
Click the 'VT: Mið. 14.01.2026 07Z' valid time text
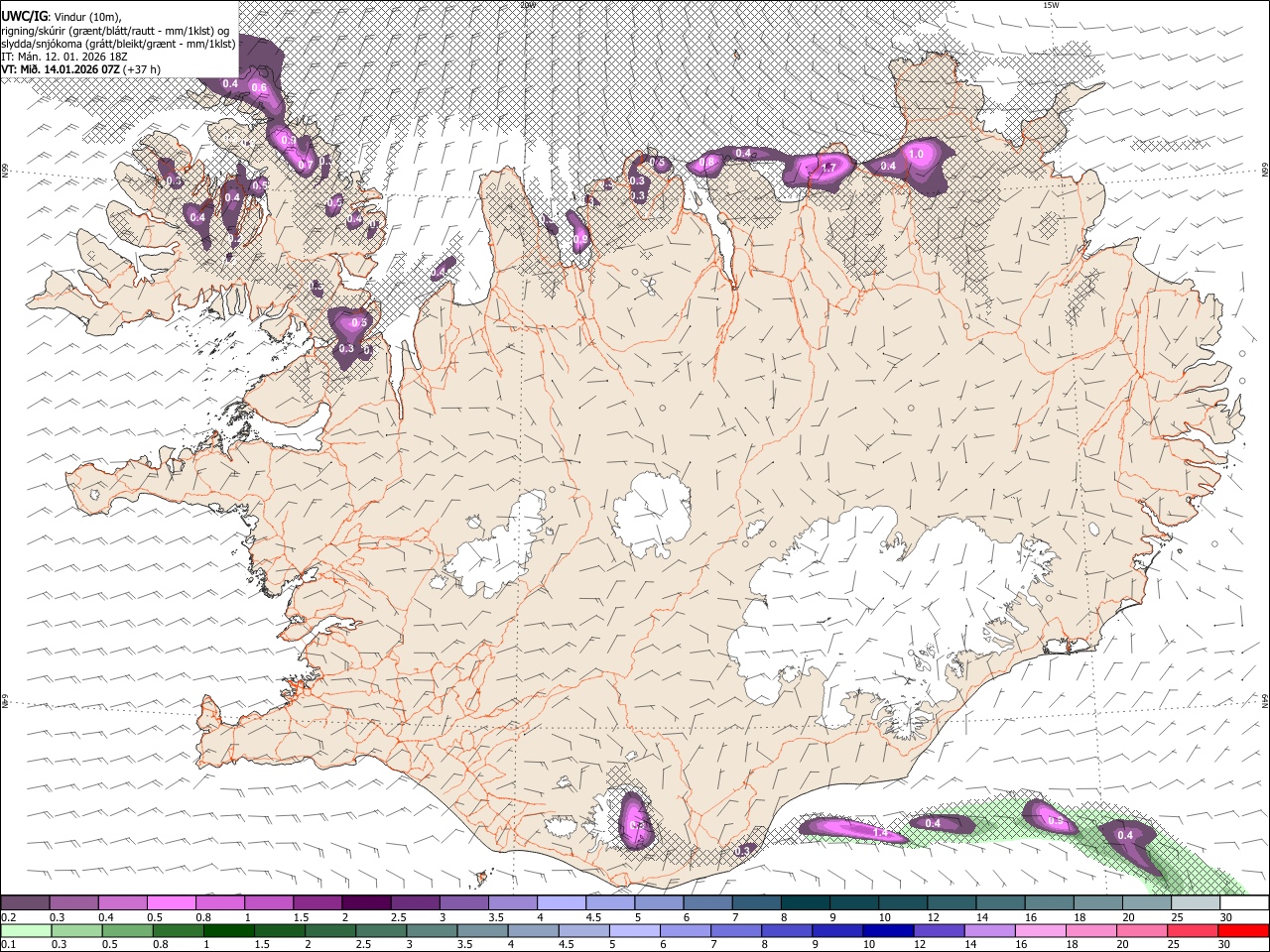point(61,69)
